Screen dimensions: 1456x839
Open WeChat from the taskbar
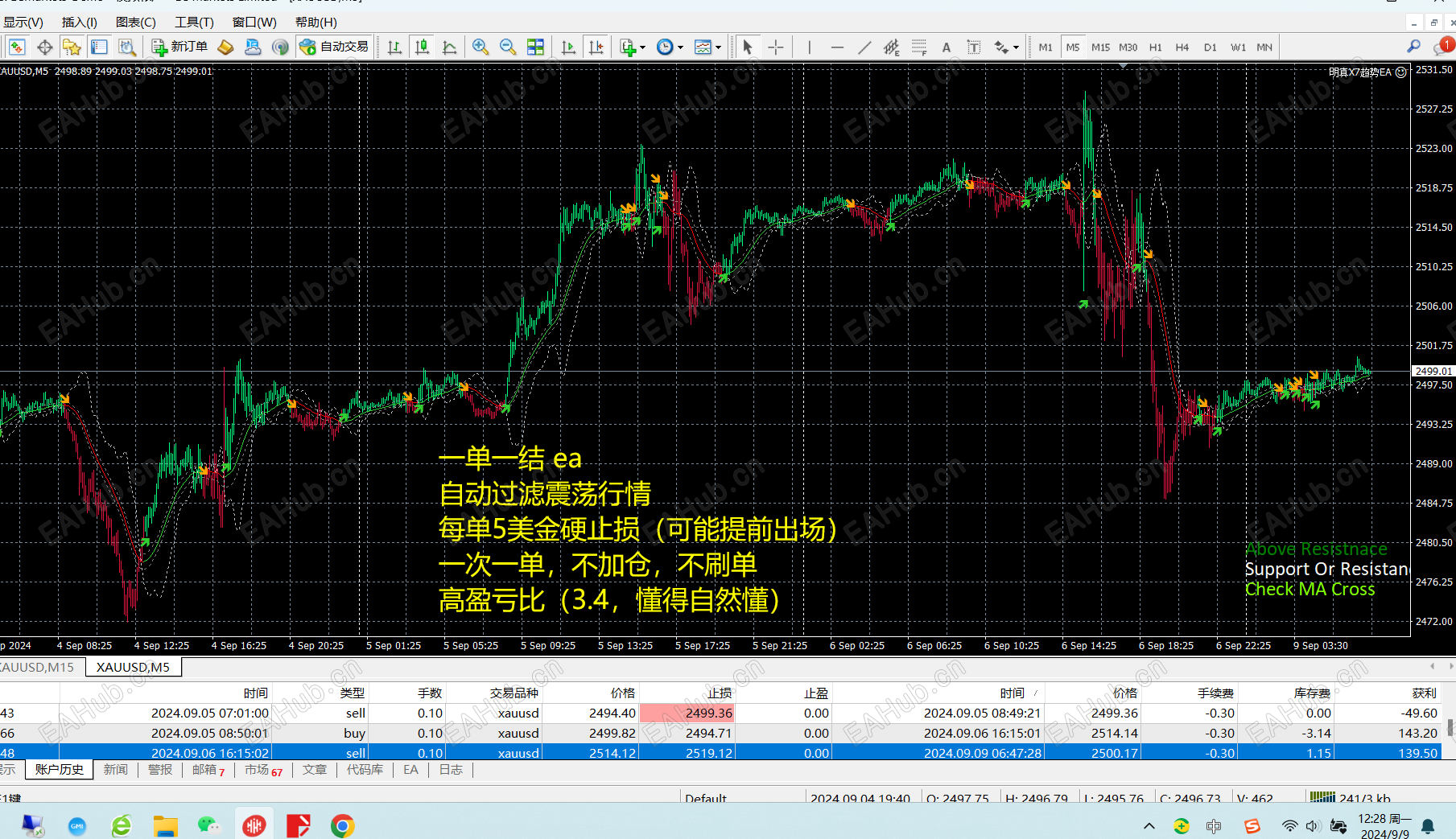(x=209, y=825)
